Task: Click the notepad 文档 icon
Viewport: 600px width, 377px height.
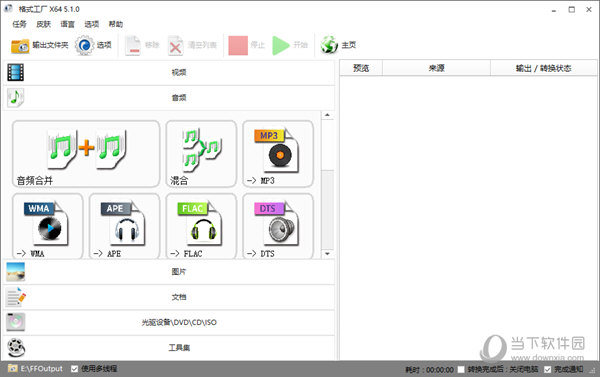Action: [16, 297]
